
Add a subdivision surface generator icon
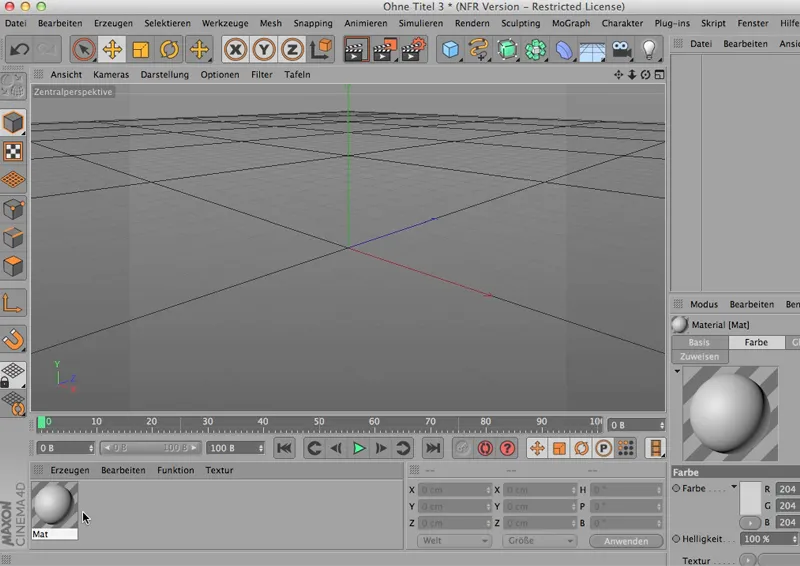click(507, 50)
